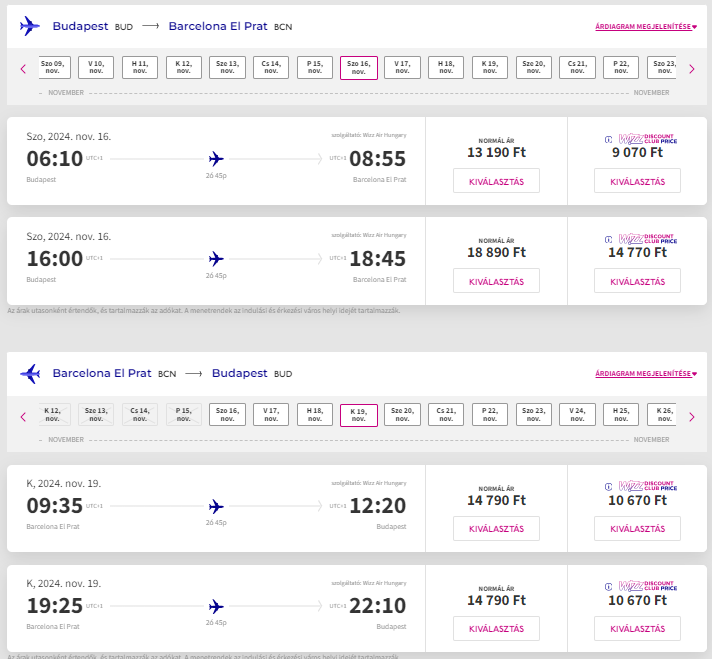Choose normal price 13 190 Ft Kiválasztás
This screenshot has height=659, width=712.
coord(496,181)
